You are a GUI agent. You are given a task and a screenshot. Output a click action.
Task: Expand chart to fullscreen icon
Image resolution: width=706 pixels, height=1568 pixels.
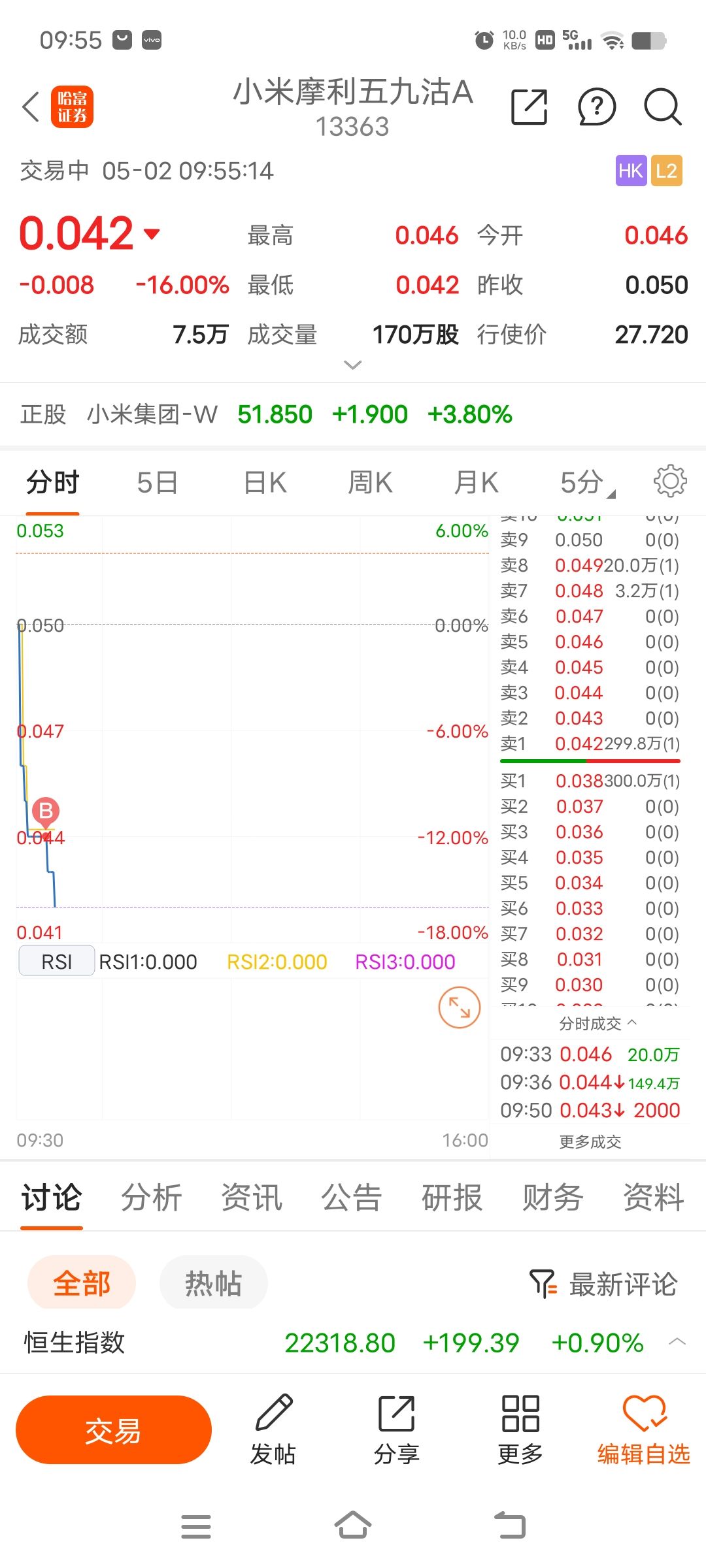click(459, 1007)
